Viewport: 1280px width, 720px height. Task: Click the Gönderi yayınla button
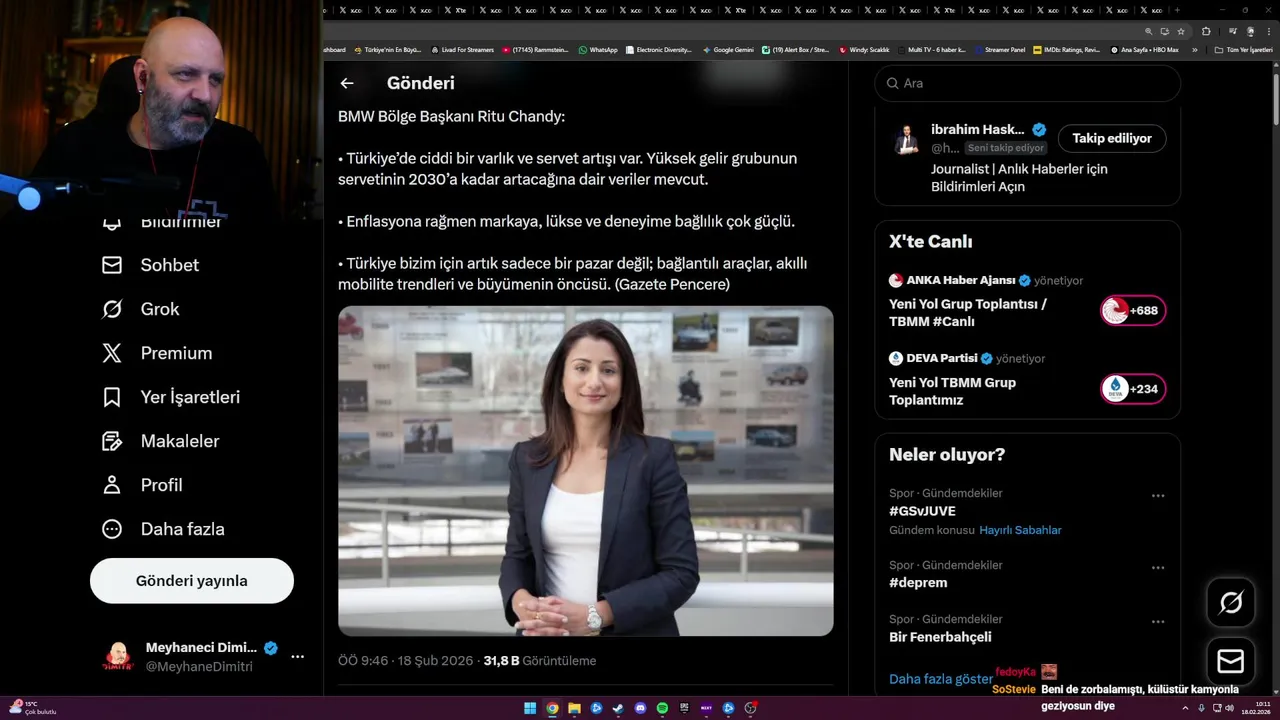[192, 581]
